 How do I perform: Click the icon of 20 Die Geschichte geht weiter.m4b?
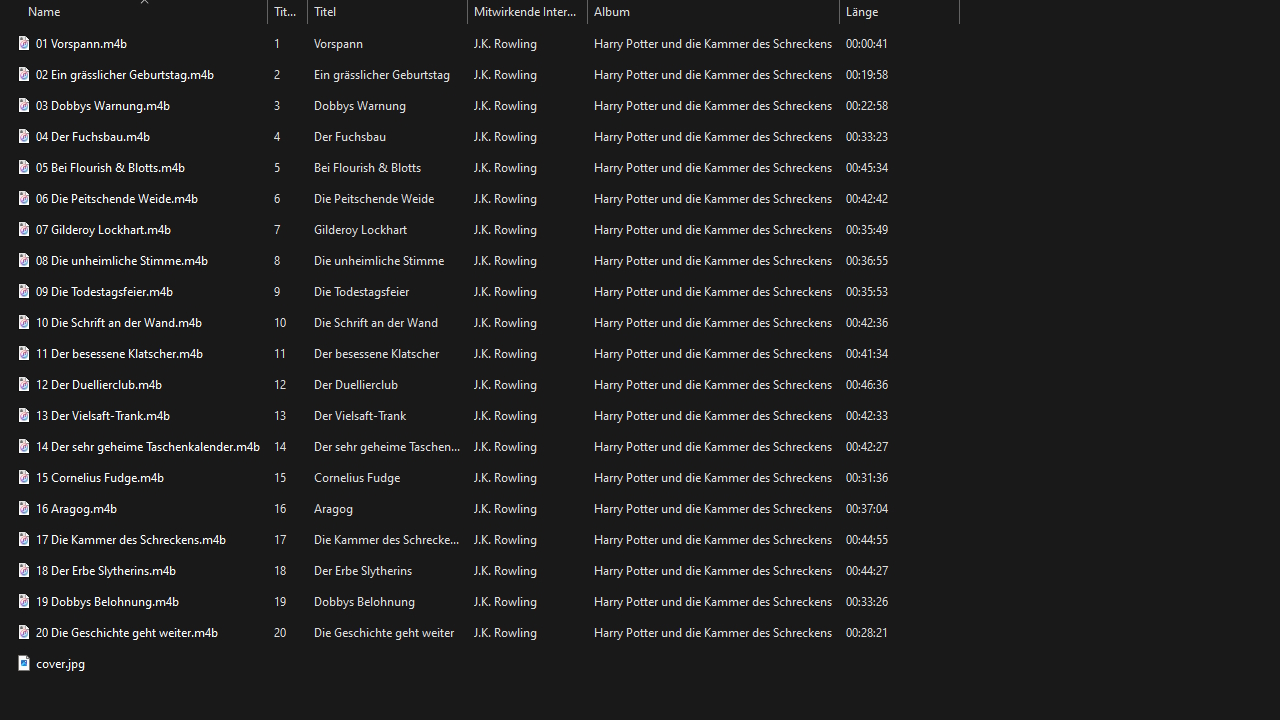(24, 632)
